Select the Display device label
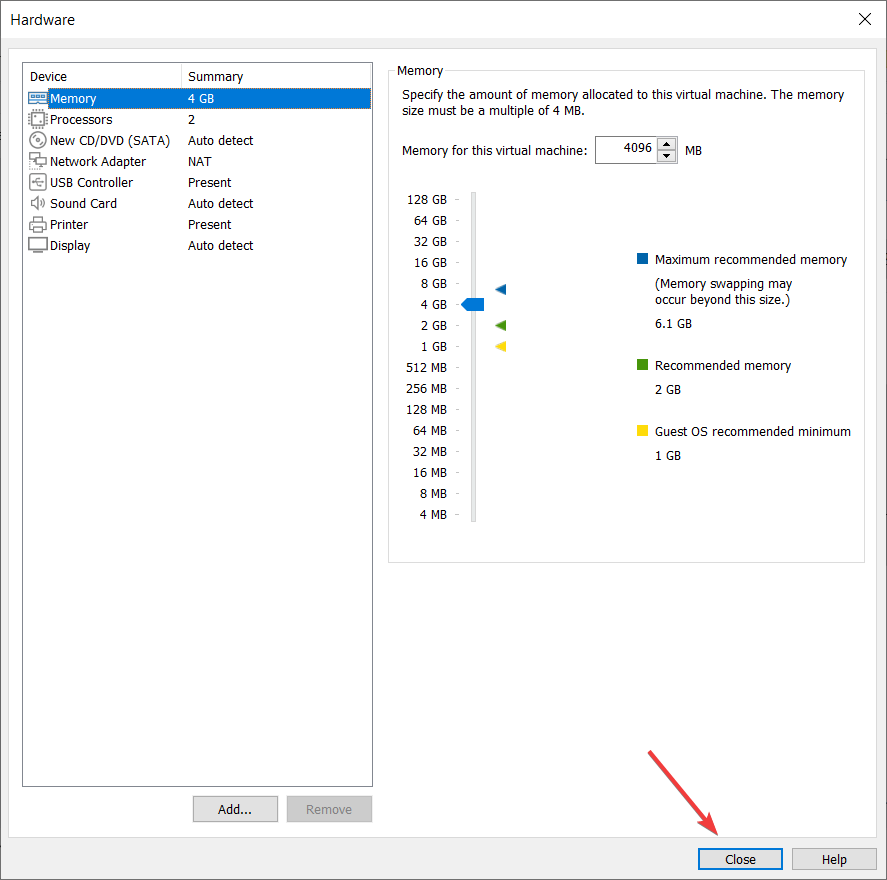Screen dimensions: 887x880 [x=70, y=245]
